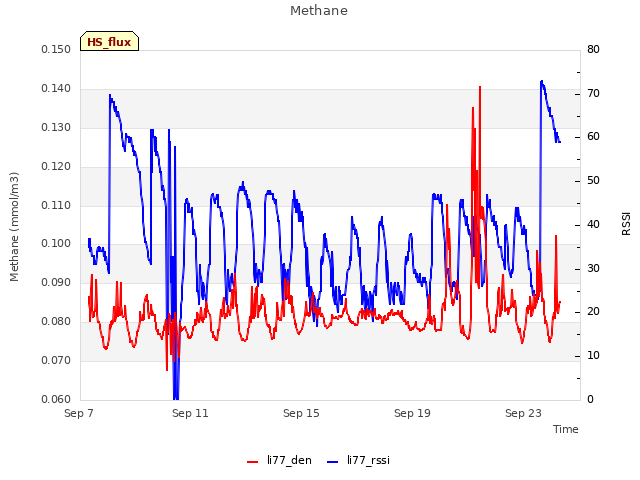The image size is (640, 480).
Task: Click the 0.100 left axis value
Action: (56, 244)
